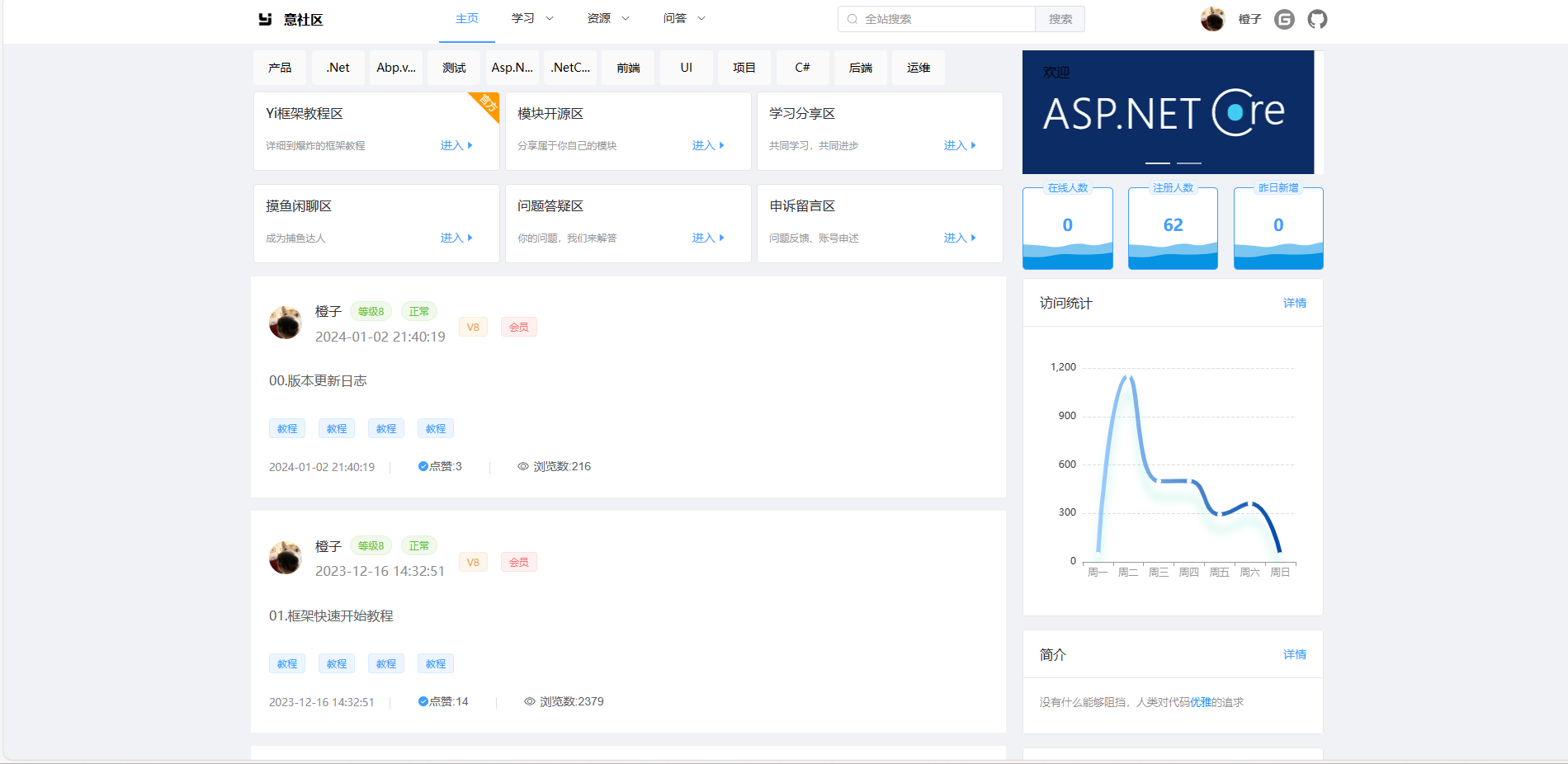Enter the 问题答疑区 section via 进入

pos(707,238)
